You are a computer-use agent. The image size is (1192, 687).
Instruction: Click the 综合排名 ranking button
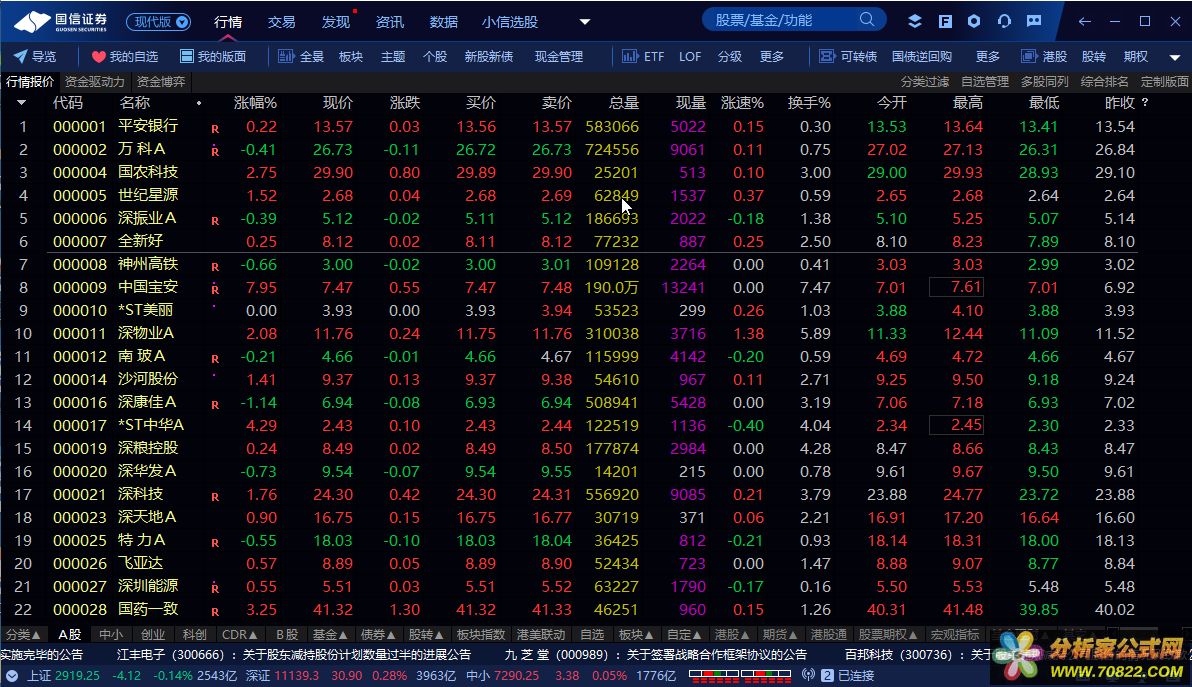pyautogui.click(x=1105, y=81)
